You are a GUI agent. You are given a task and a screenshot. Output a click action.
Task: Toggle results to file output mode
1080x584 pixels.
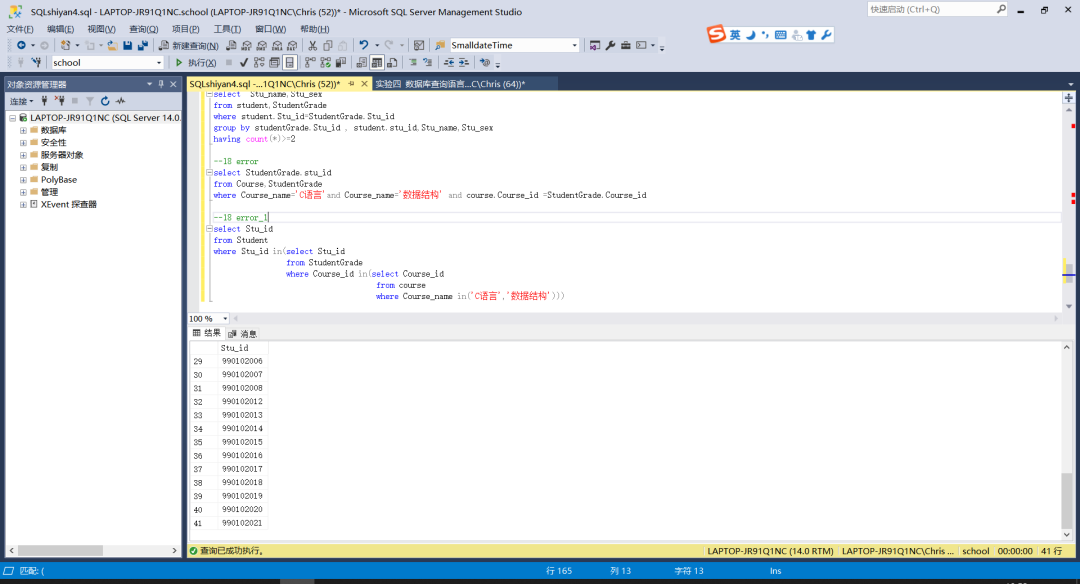pos(392,63)
